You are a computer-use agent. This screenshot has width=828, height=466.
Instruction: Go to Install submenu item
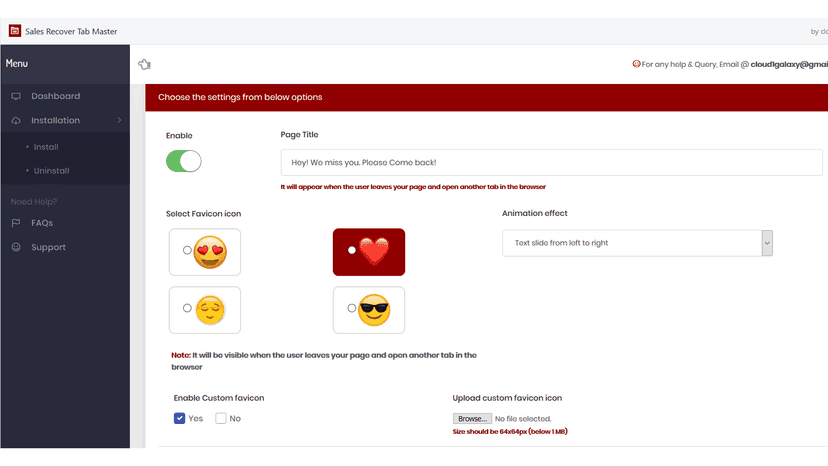point(46,147)
